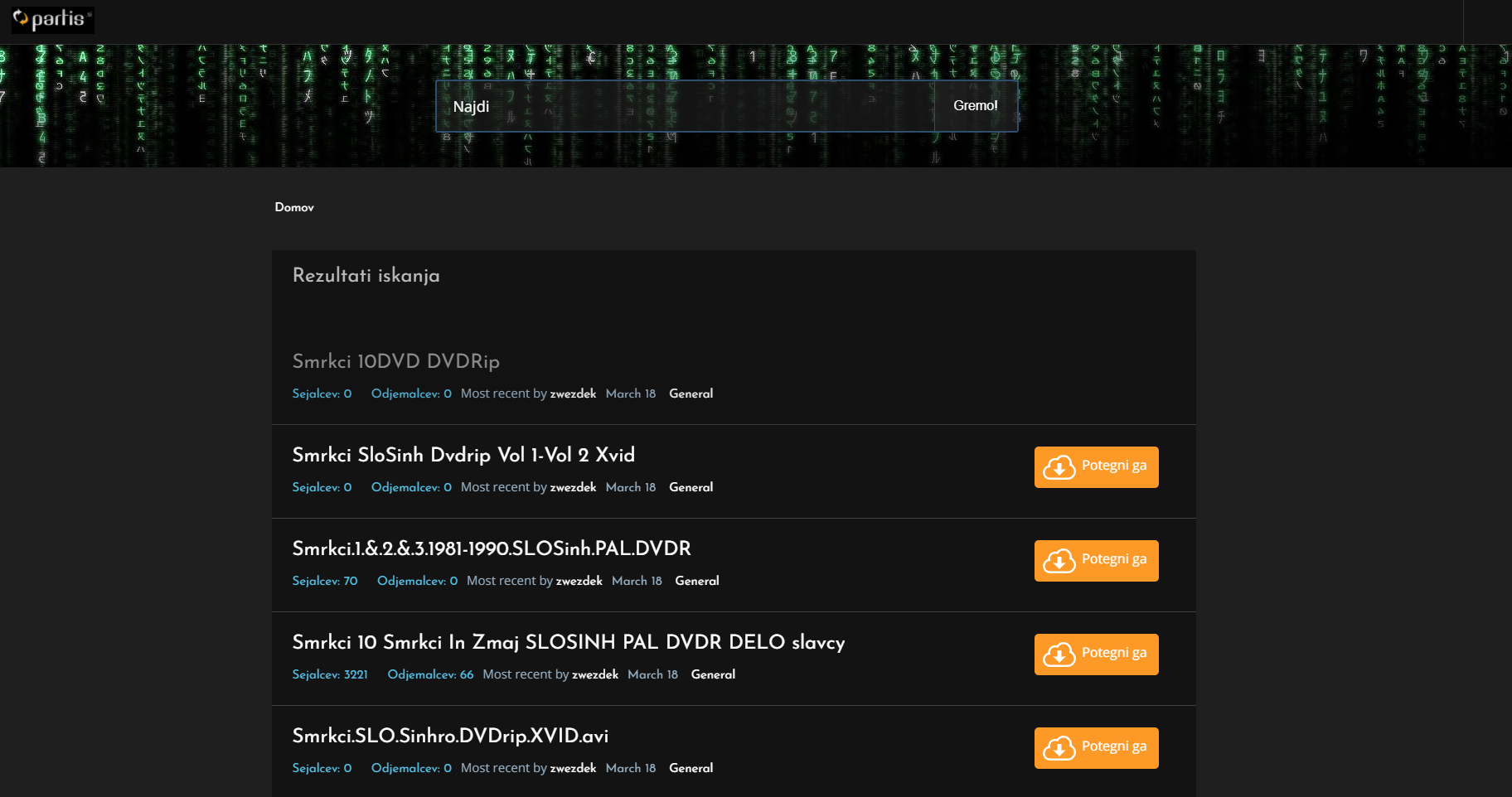Screen dimensions: 1512x797
Task: Open Smrkci In Zmaj SLOSINH title
Action: tap(568, 642)
